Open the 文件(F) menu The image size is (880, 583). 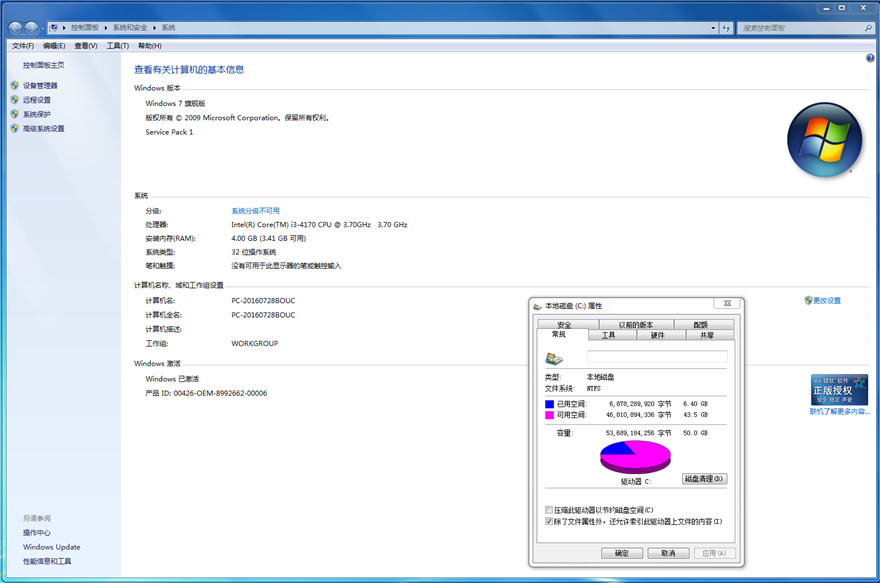click(23, 46)
